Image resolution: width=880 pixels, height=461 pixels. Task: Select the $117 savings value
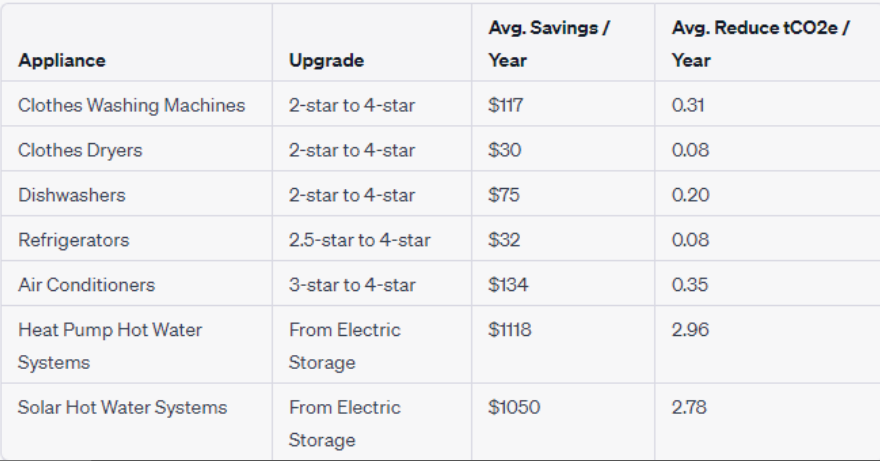[x=506, y=105]
